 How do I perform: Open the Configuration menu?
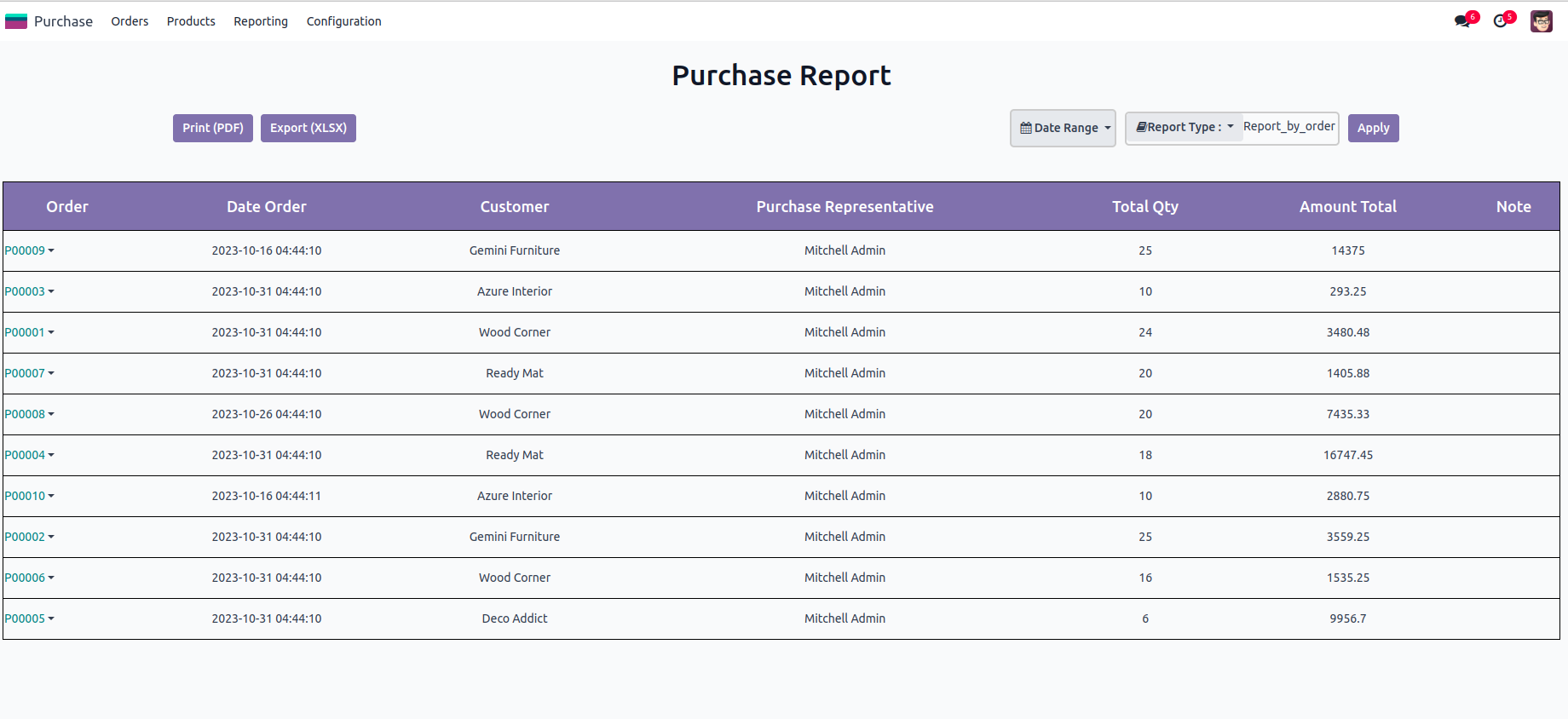pyautogui.click(x=343, y=21)
